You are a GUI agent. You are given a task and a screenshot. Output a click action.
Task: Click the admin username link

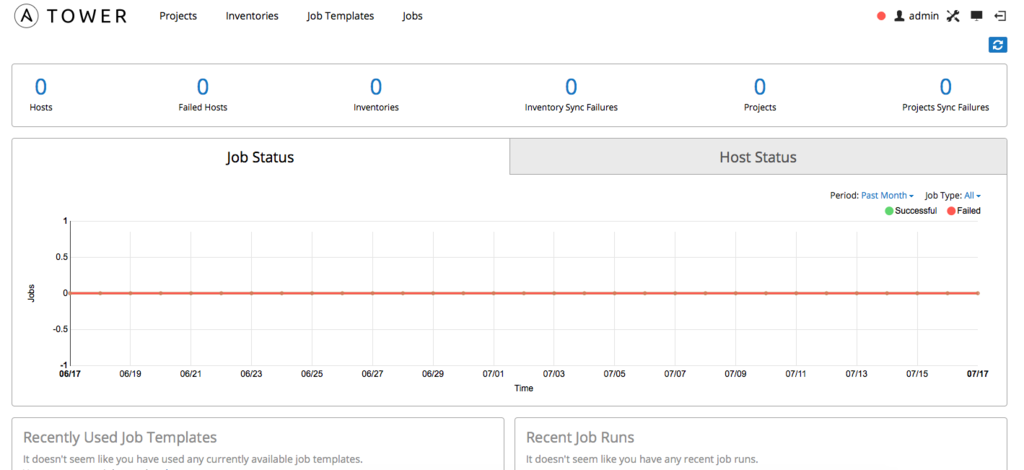pos(923,16)
